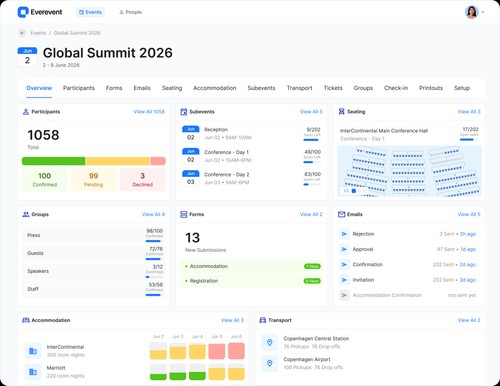Screen dimensions: 500x386
Task: Open the Registration form submissions row
Action: coord(252,281)
